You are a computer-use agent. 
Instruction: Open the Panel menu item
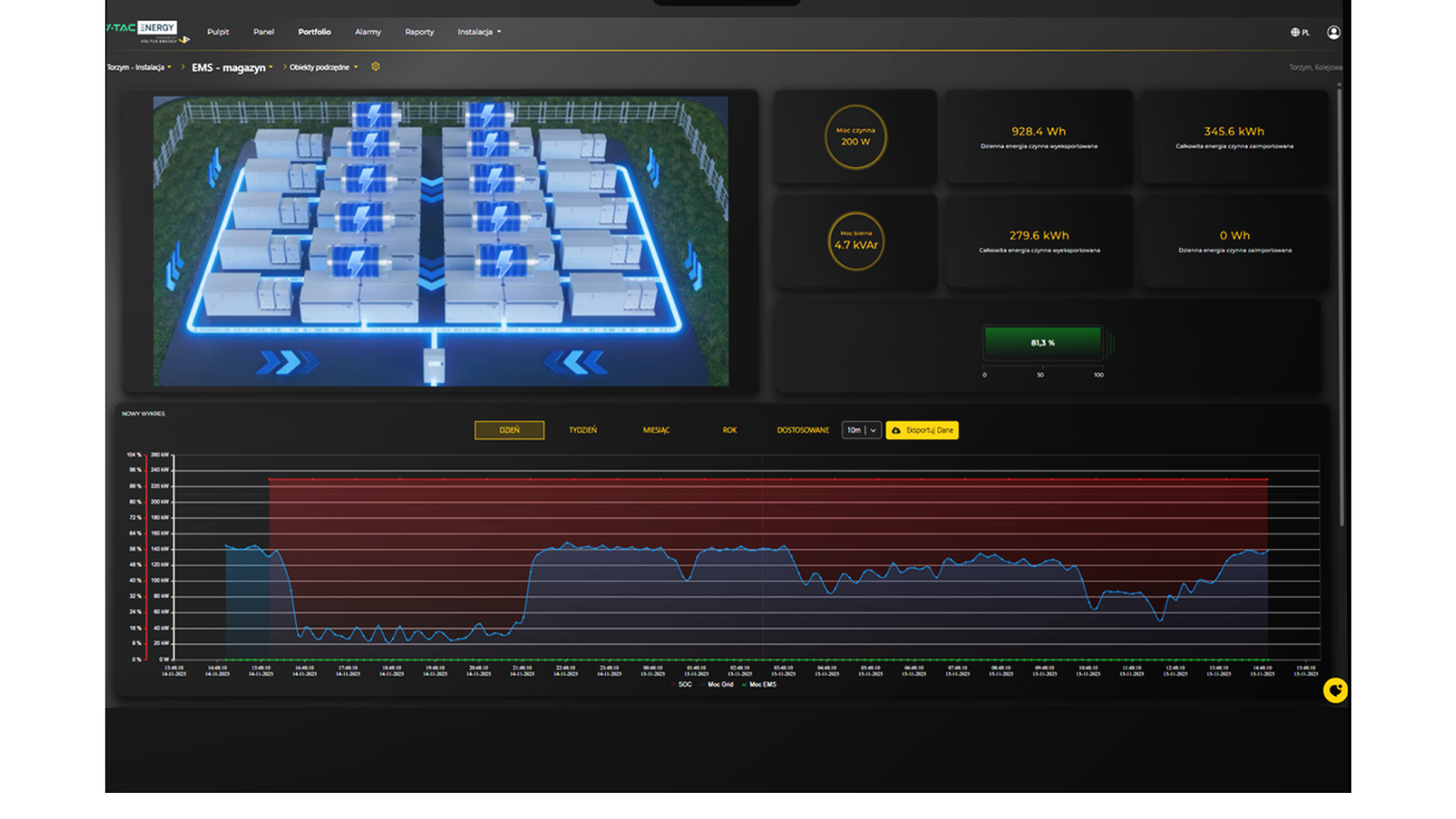(263, 32)
